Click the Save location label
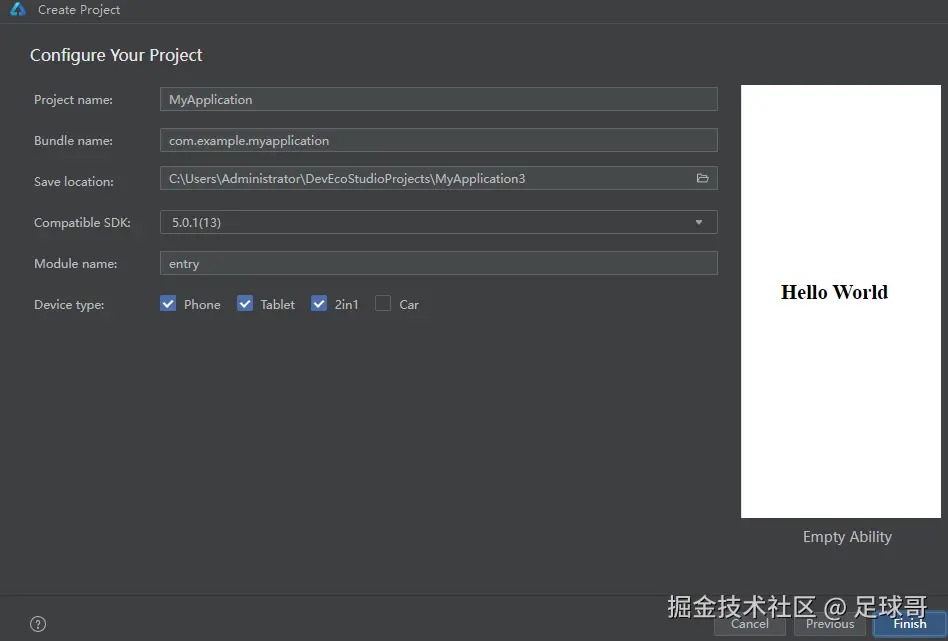948x641 pixels. point(74,181)
